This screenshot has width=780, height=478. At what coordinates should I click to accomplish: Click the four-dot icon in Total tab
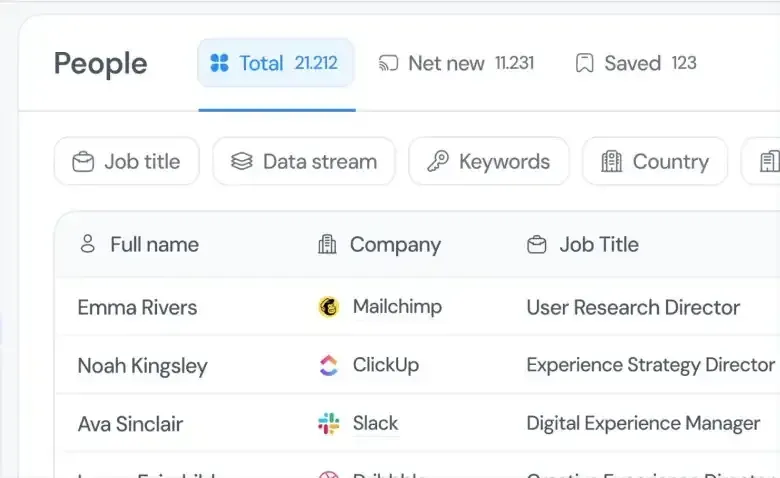click(219, 63)
